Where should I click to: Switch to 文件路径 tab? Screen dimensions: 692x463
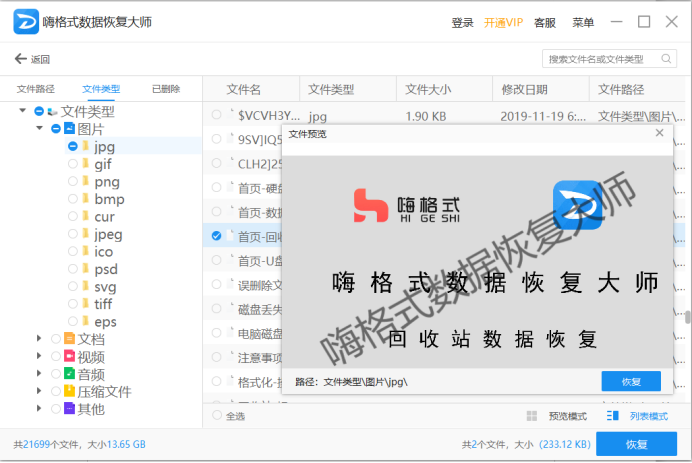point(36,89)
